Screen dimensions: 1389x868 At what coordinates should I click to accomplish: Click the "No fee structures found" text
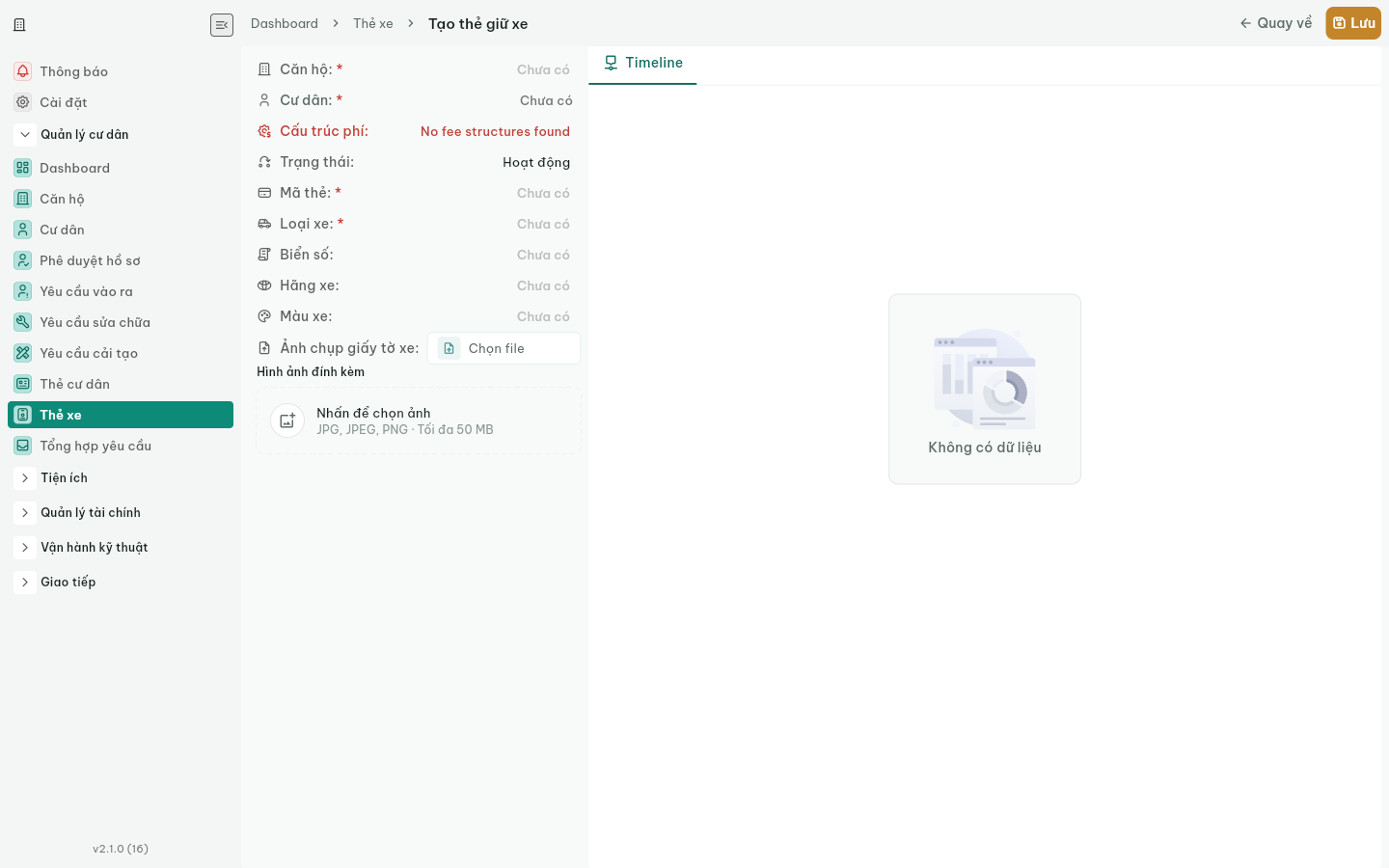click(x=495, y=131)
